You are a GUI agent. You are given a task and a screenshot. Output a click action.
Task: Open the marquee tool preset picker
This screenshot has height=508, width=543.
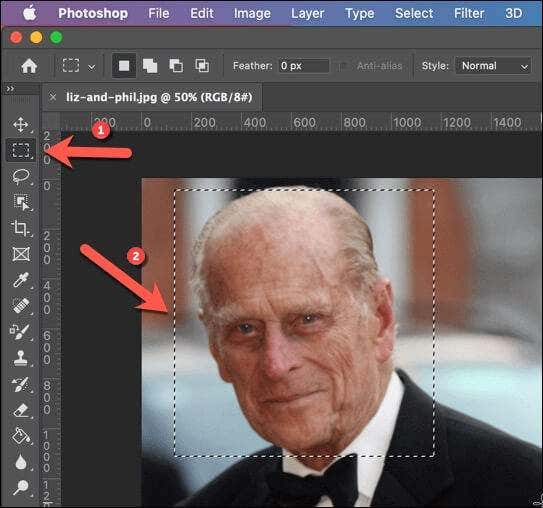pyautogui.click(x=79, y=65)
